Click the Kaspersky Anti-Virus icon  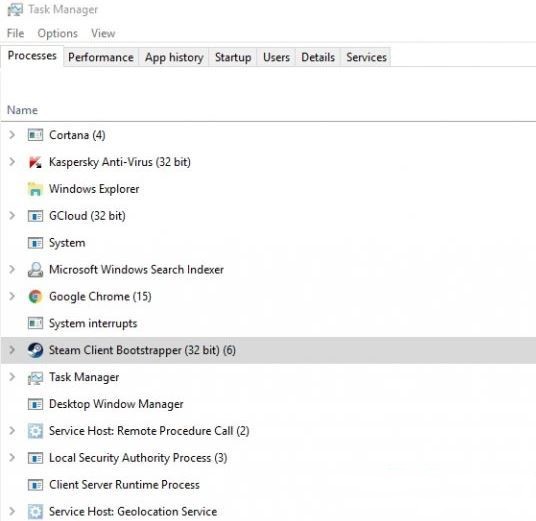coord(35,162)
